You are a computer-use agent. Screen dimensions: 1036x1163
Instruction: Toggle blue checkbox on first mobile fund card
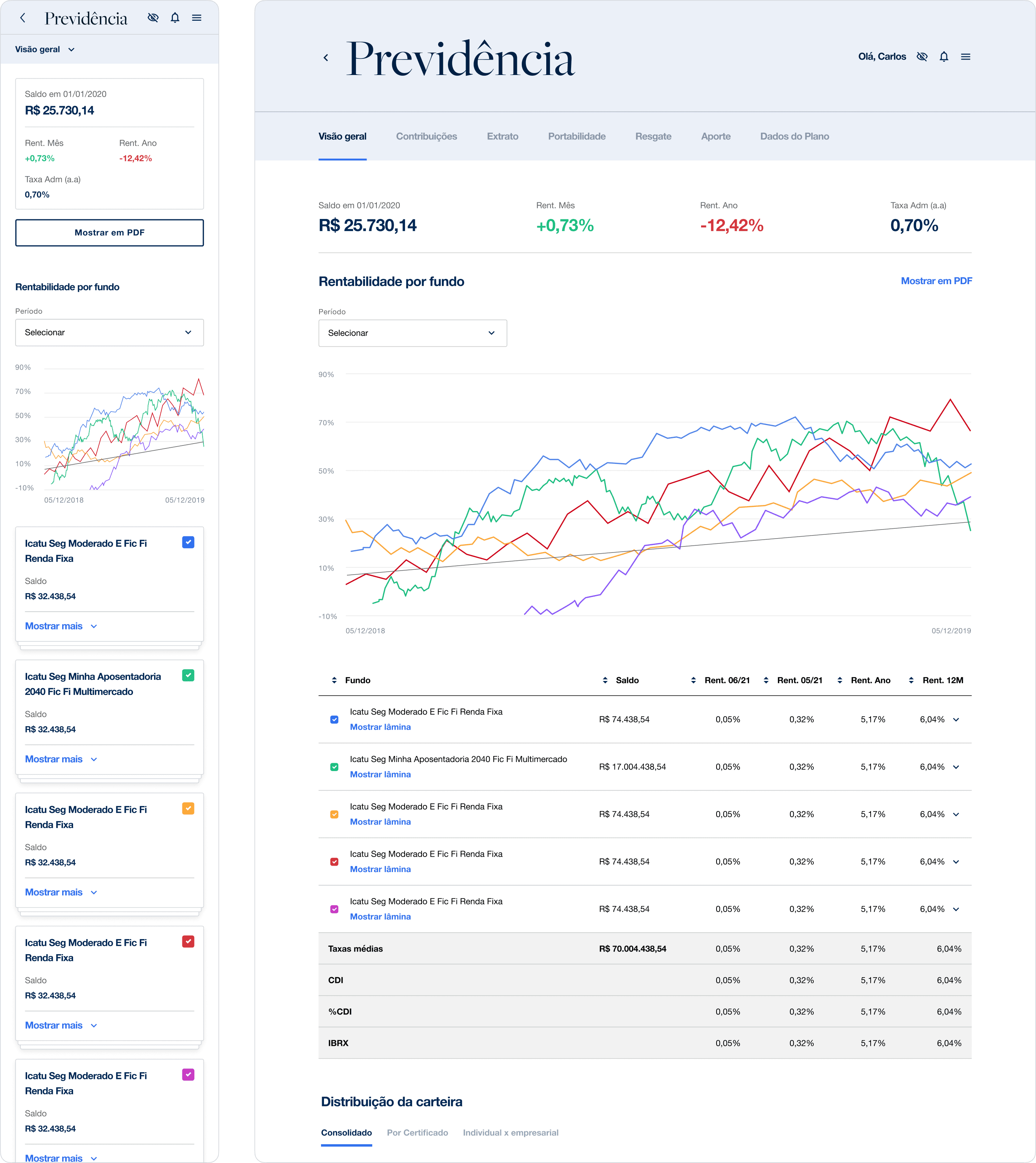(188, 542)
